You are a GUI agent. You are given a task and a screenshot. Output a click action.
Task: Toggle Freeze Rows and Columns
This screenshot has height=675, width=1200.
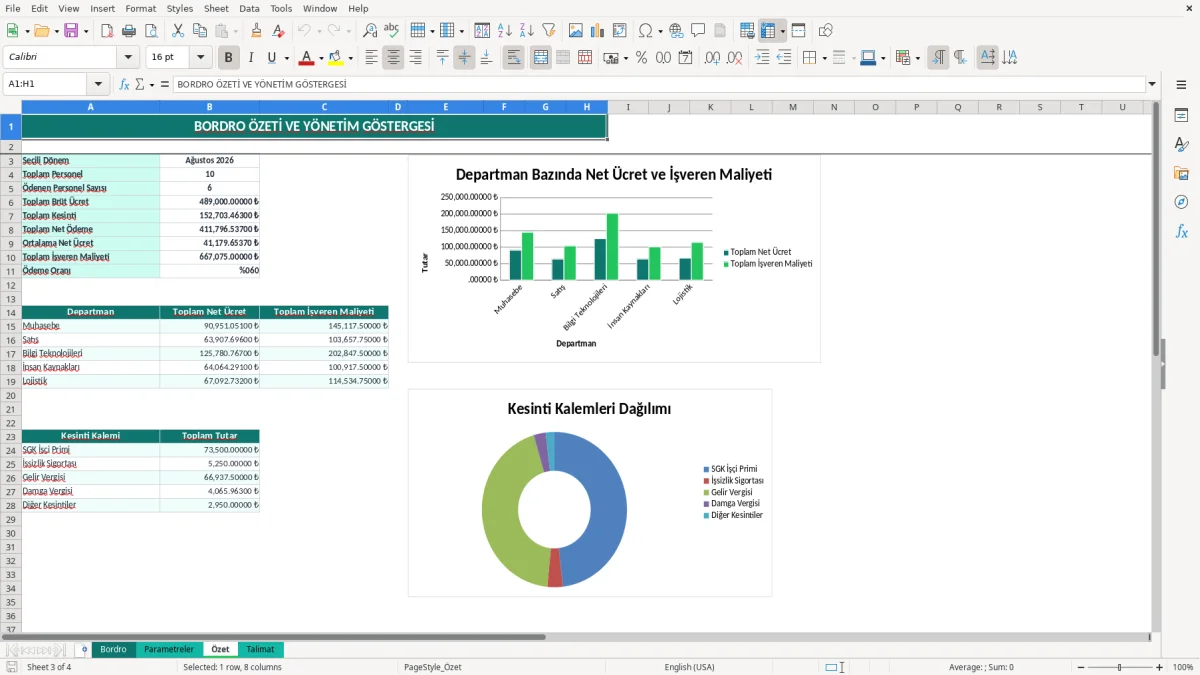tap(768, 31)
